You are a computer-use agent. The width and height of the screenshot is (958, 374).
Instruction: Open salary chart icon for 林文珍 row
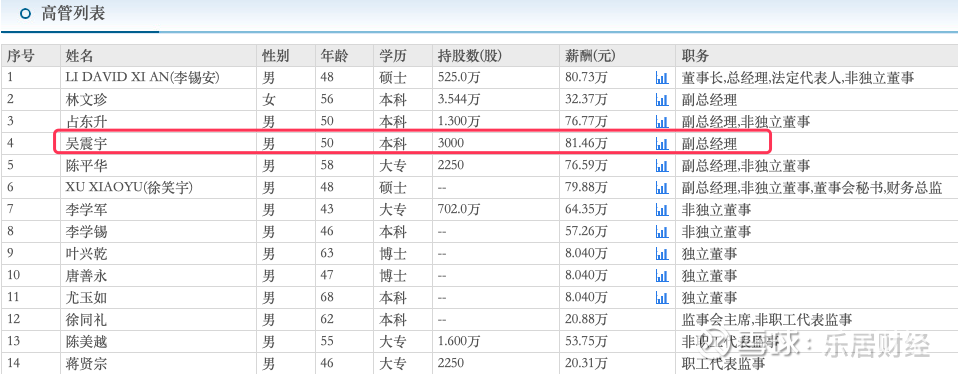point(662,100)
